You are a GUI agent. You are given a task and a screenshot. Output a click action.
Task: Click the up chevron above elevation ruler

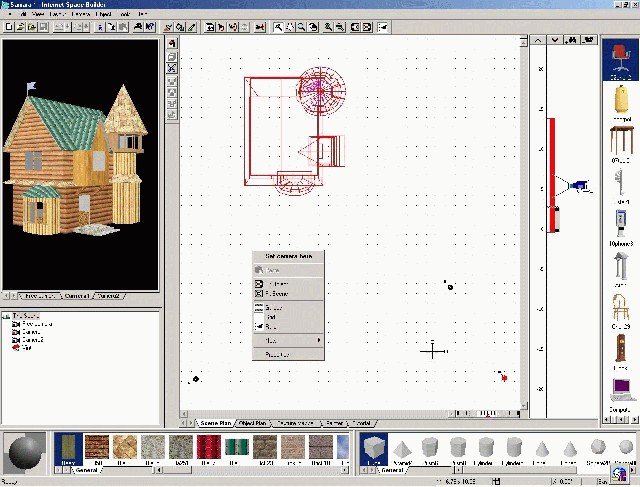tap(538, 40)
